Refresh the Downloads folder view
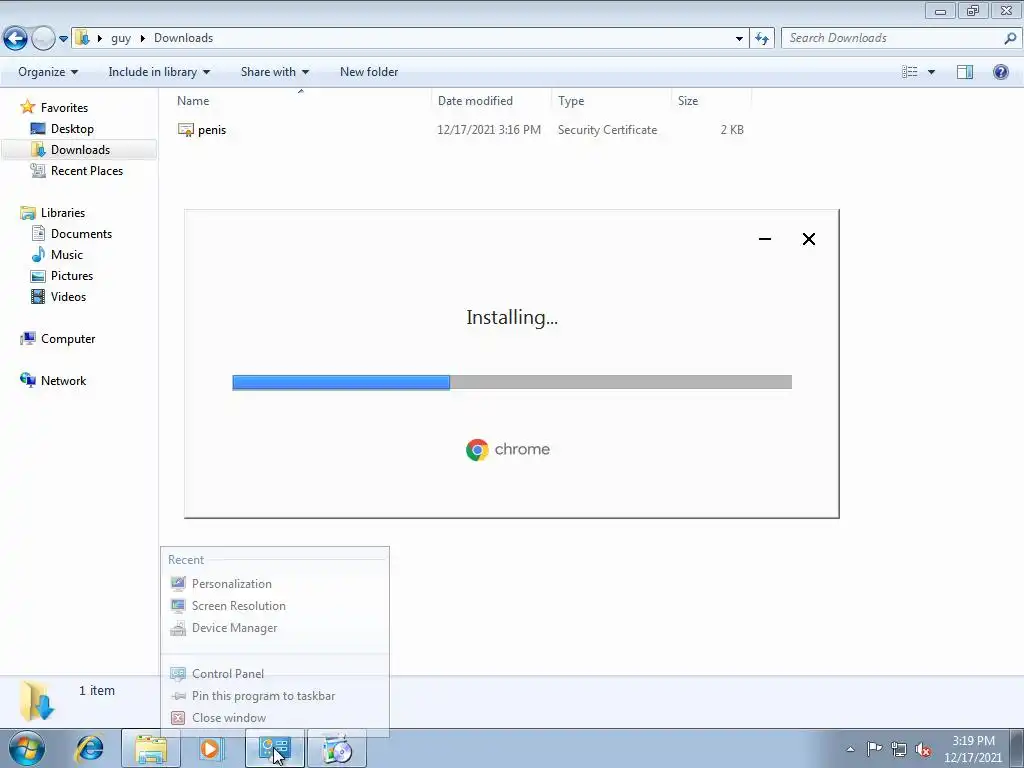 point(762,39)
